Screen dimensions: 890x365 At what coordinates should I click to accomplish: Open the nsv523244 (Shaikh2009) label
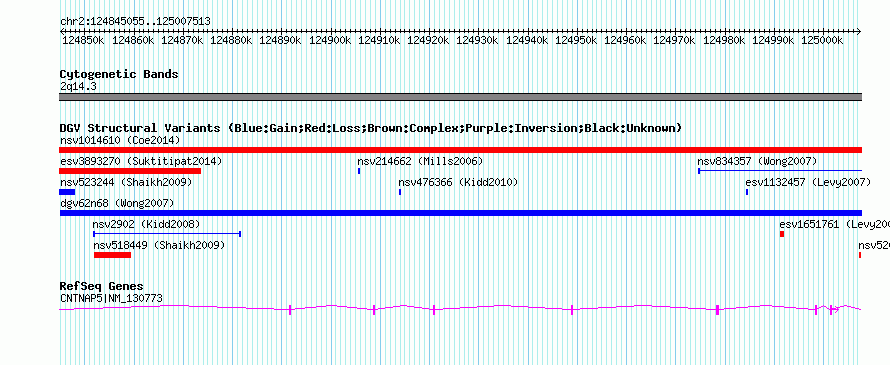[126, 182]
